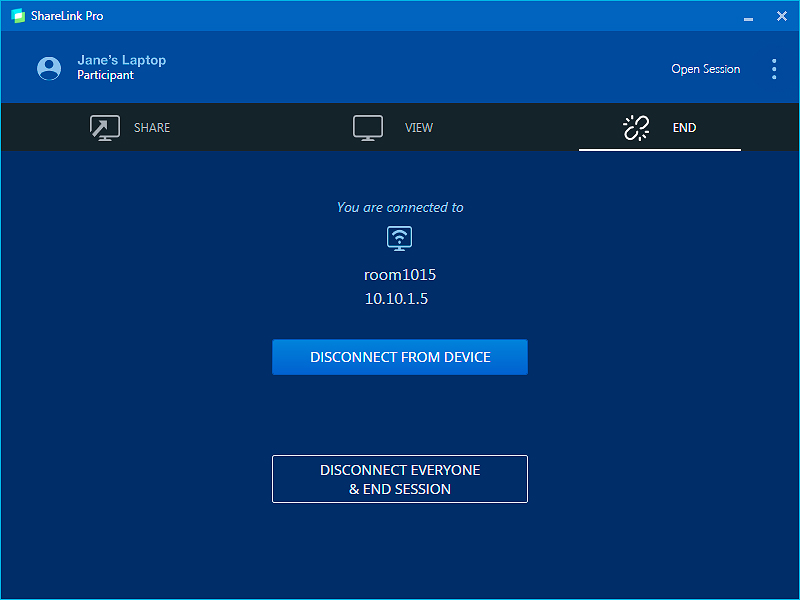Click the broken chain link End icon
This screenshot has height=600, width=800.
pos(636,128)
